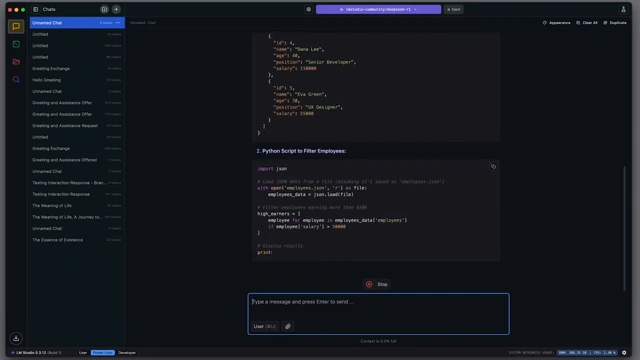Open My Models folder sidebar icon
Screen dimensions: 640x360
click(x=16, y=62)
